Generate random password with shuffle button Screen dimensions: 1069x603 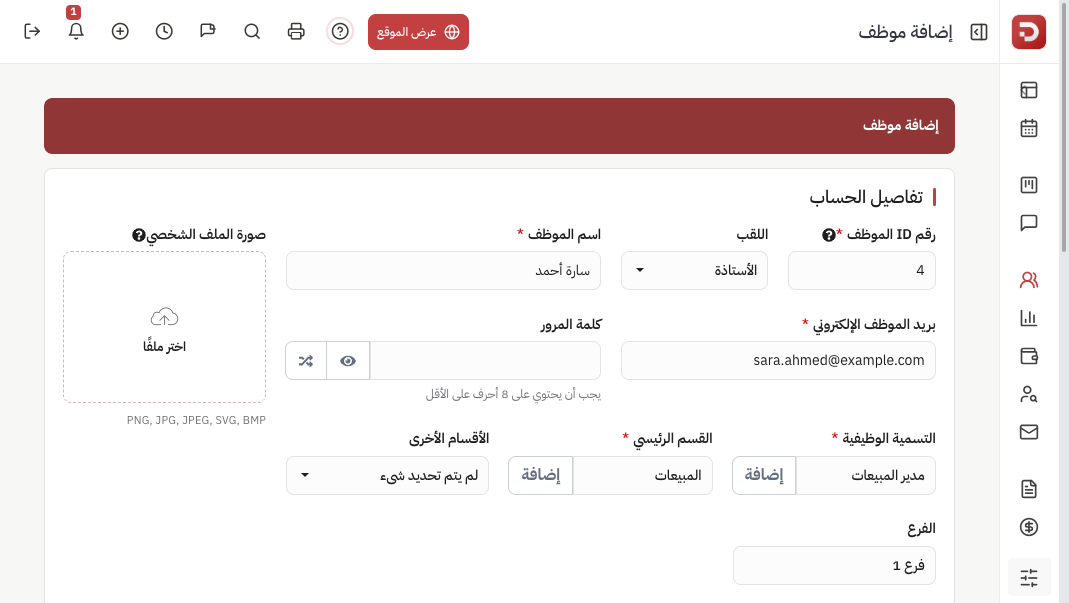[x=306, y=361]
